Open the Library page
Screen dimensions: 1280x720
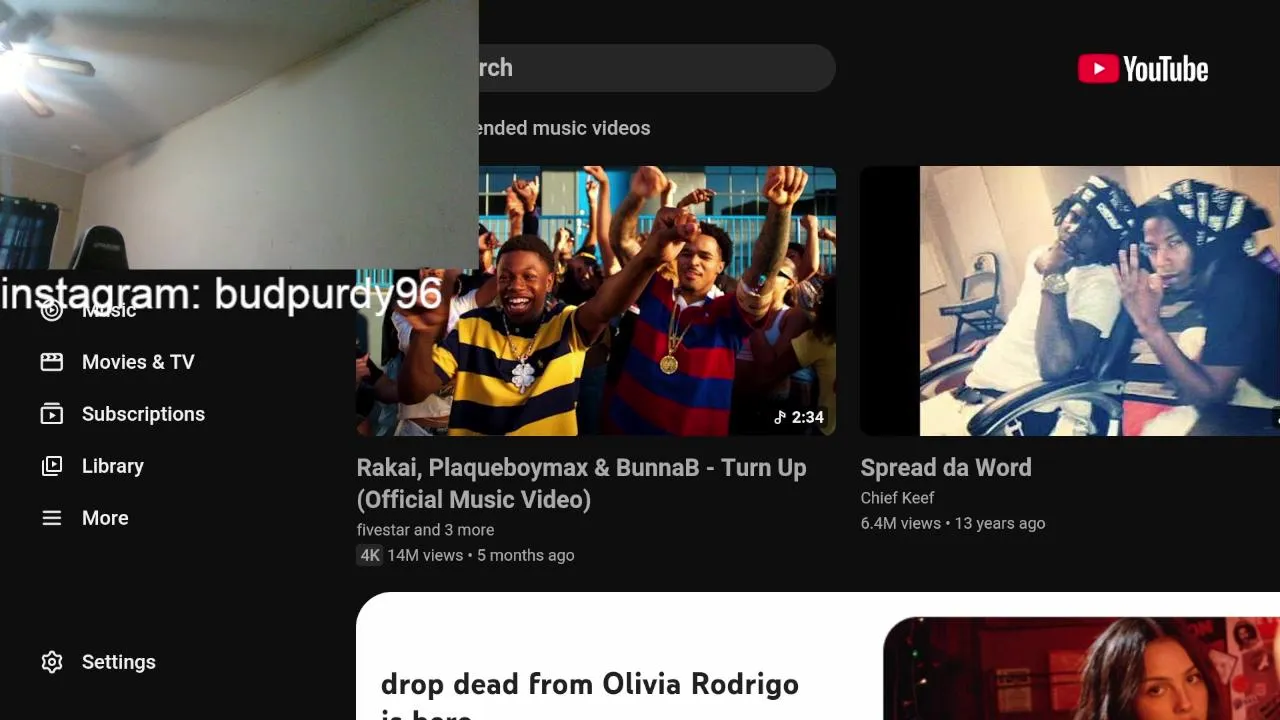(113, 466)
